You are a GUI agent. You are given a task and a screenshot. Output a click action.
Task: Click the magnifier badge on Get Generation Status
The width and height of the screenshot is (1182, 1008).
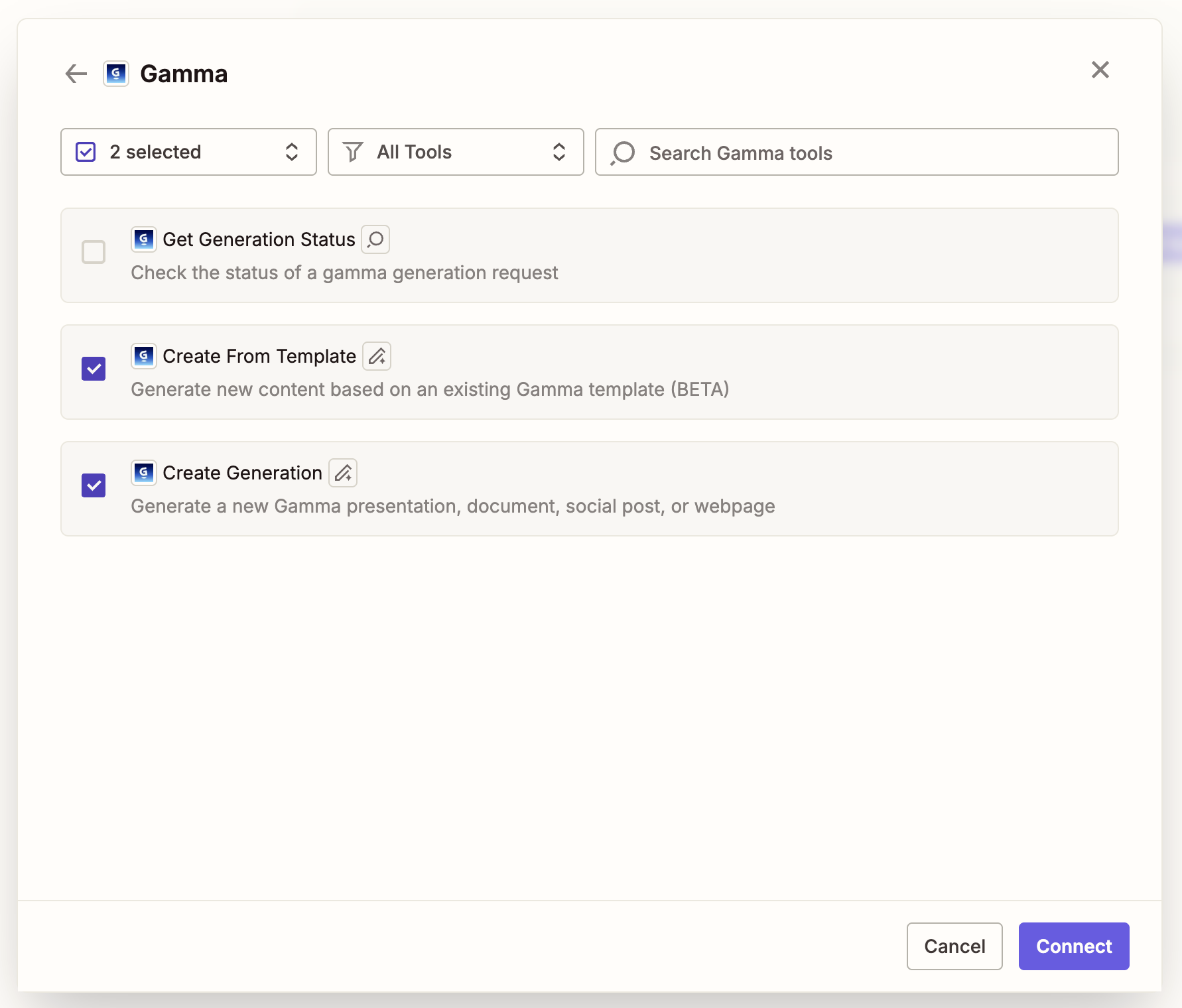[x=375, y=239]
